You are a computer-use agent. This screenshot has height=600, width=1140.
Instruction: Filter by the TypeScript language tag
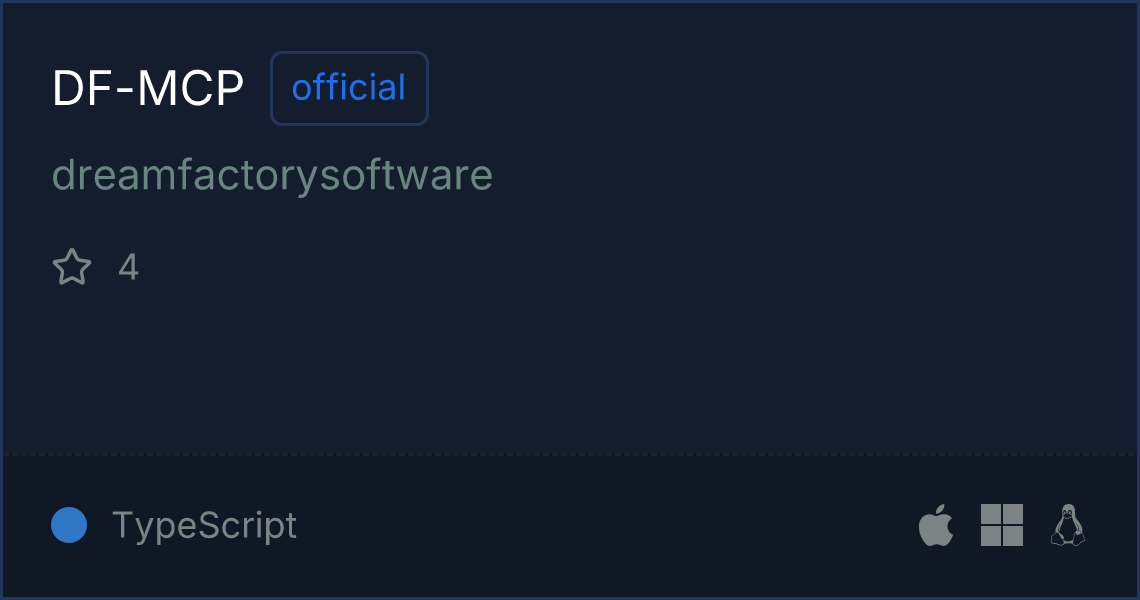click(x=204, y=525)
